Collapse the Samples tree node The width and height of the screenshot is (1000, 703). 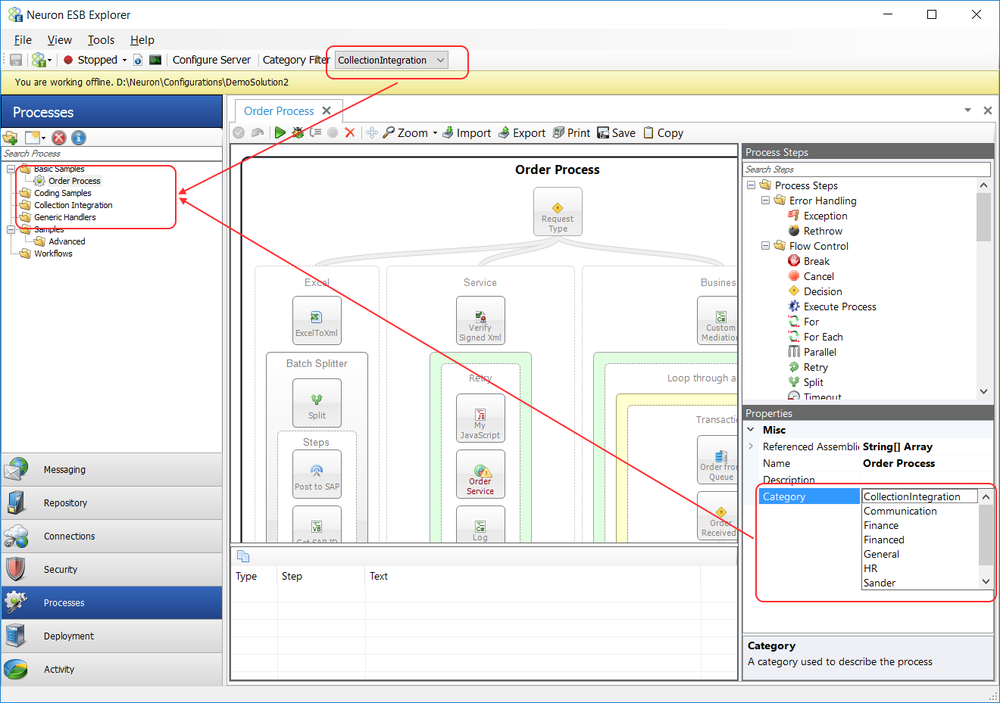(11, 230)
